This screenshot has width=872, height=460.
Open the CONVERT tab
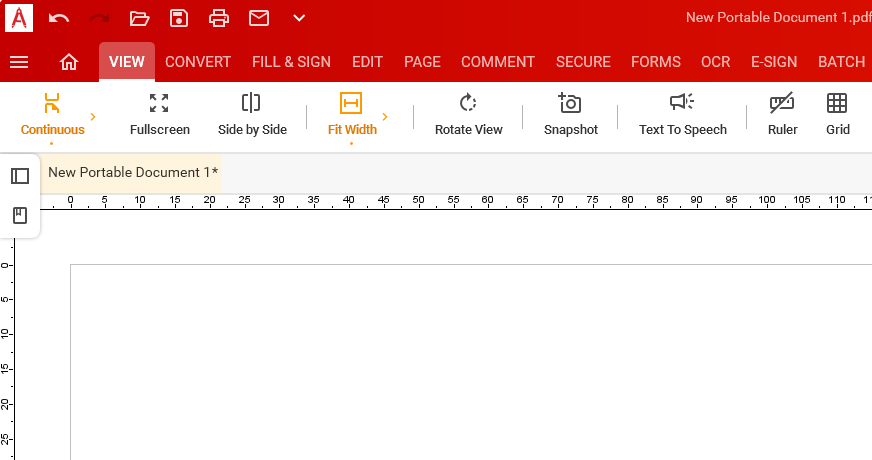click(198, 62)
